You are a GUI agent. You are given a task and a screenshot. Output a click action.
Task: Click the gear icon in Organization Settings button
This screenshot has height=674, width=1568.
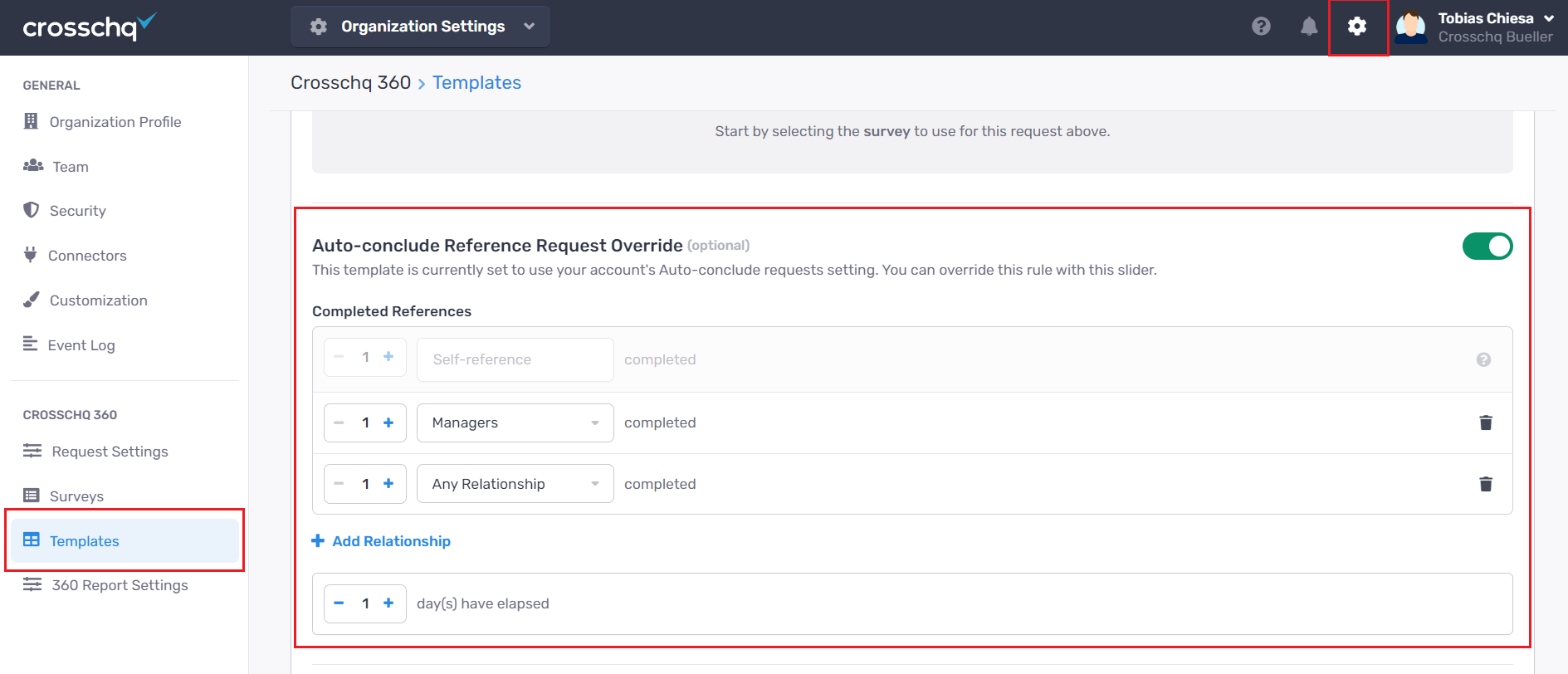(319, 27)
